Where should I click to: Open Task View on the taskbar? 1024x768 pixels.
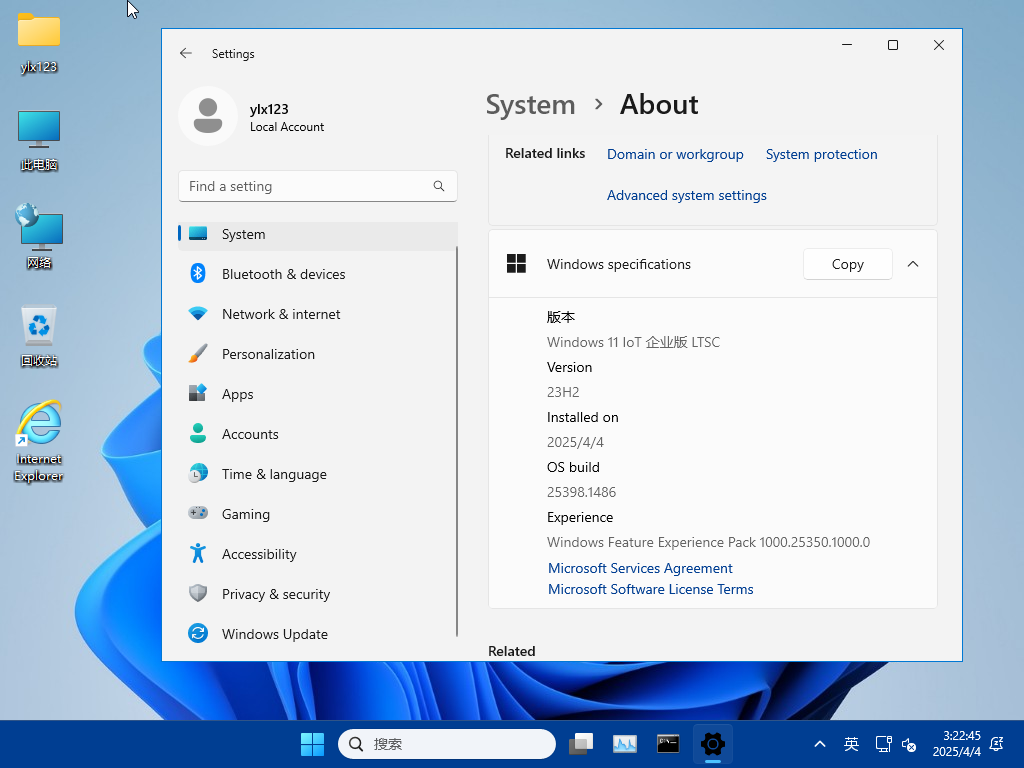(x=581, y=744)
